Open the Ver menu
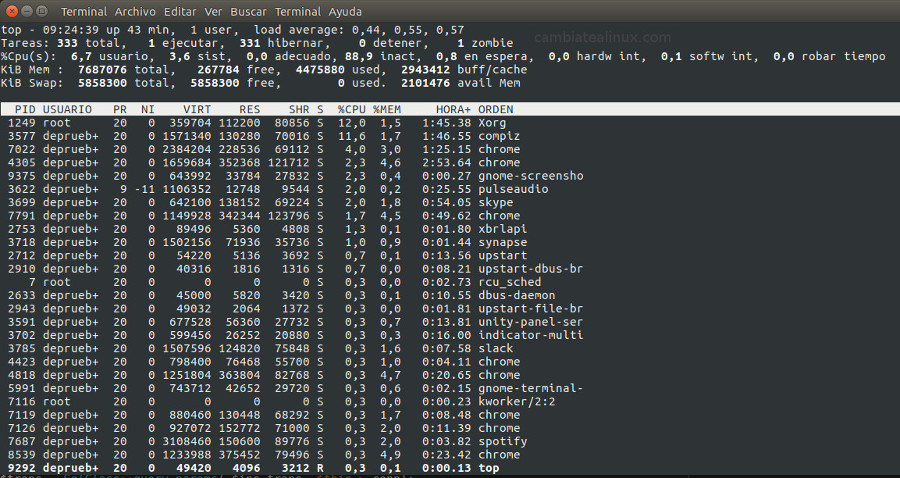This screenshot has width=900, height=478. [213, 11]
